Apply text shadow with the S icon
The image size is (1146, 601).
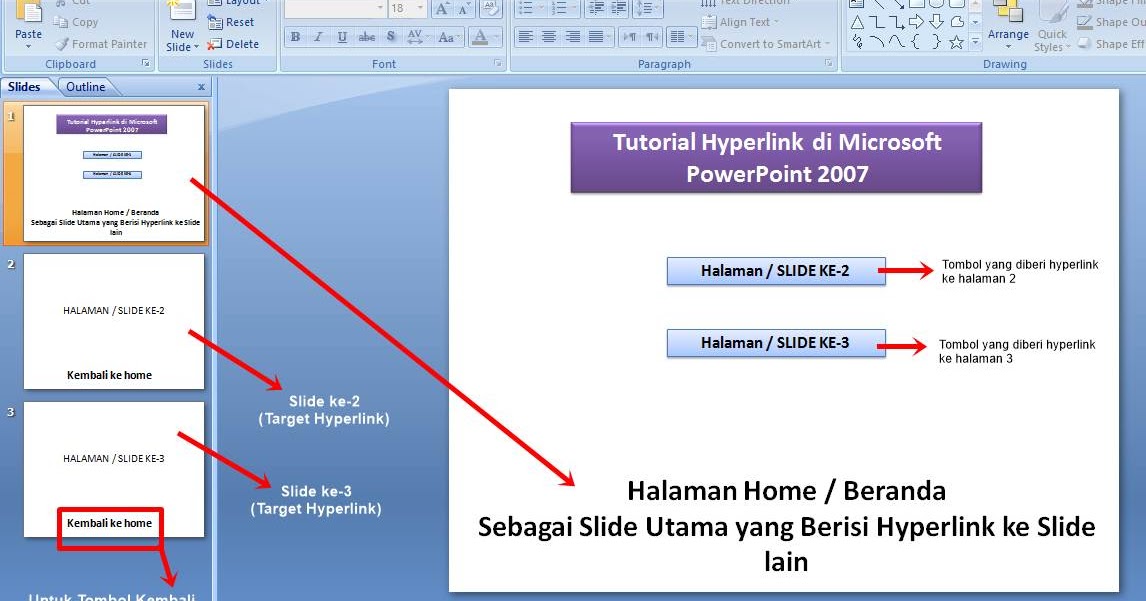click(x=390, y=37)
